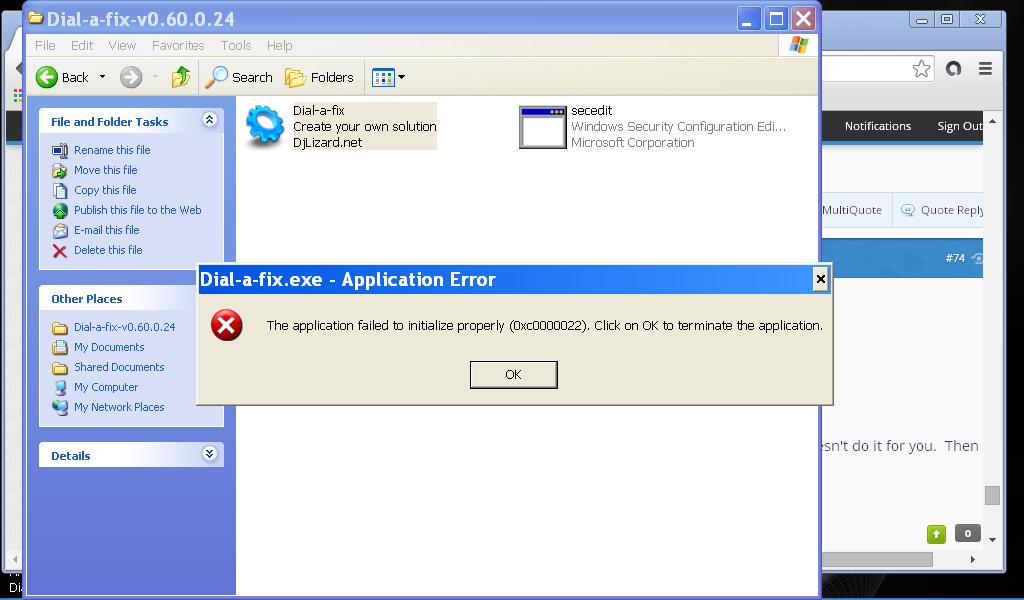The image size is (1024, 600).
Task: Click the red X Delete icon
Action: (60, 251)
